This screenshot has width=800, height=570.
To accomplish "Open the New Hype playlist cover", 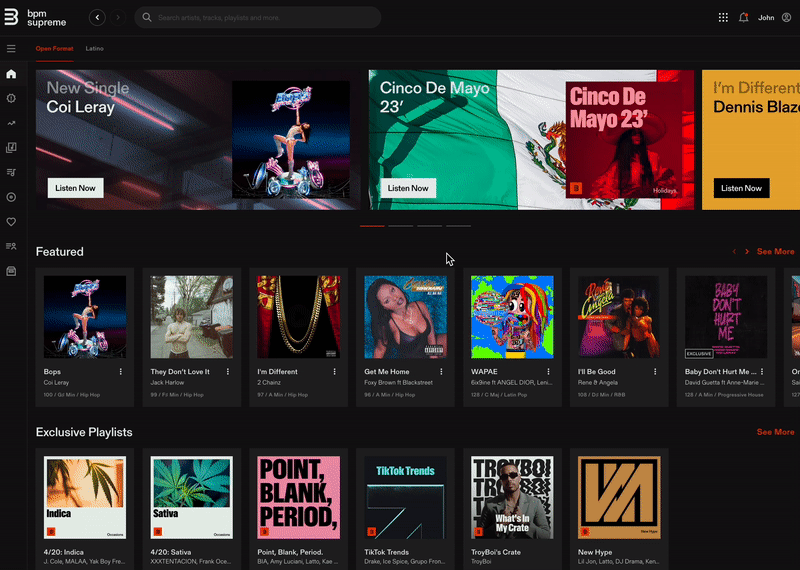I will coord(619,498).
